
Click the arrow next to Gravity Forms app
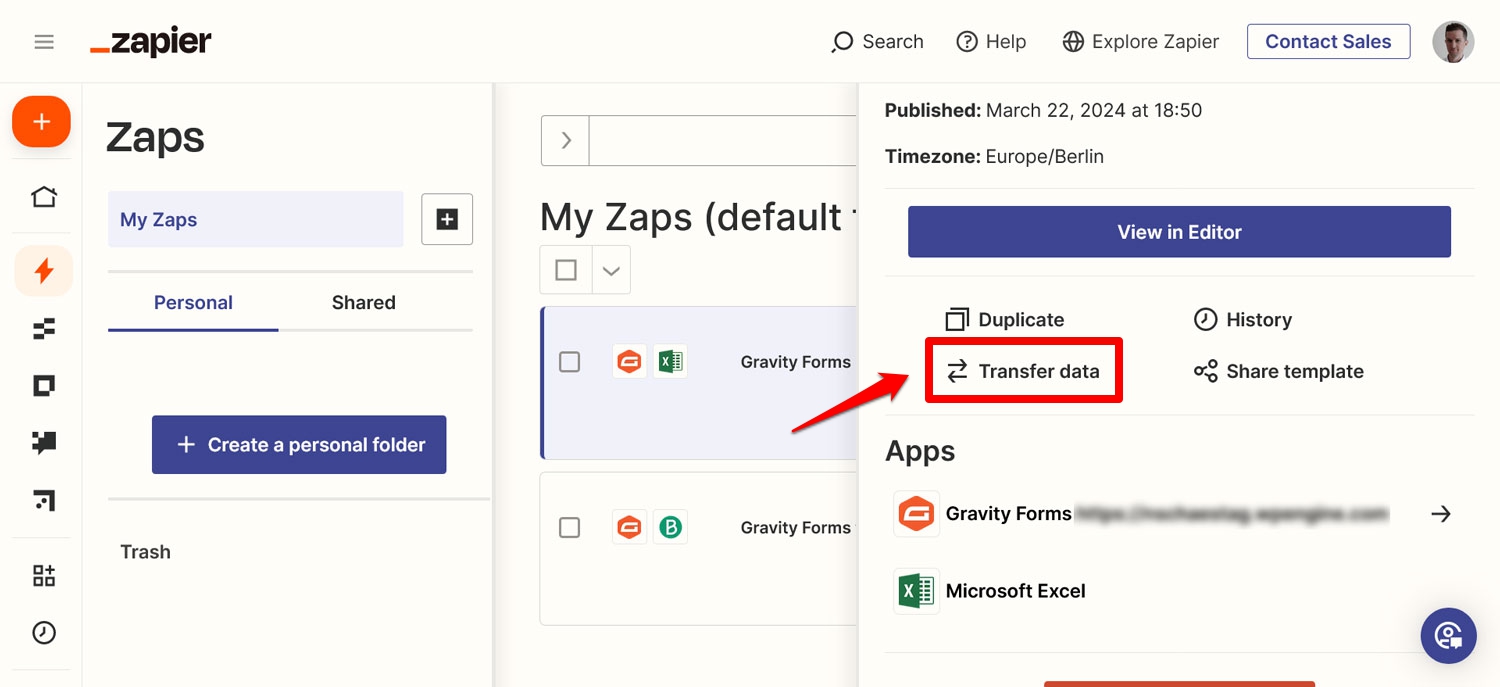pyautogui.click(x=1440, y=514)
